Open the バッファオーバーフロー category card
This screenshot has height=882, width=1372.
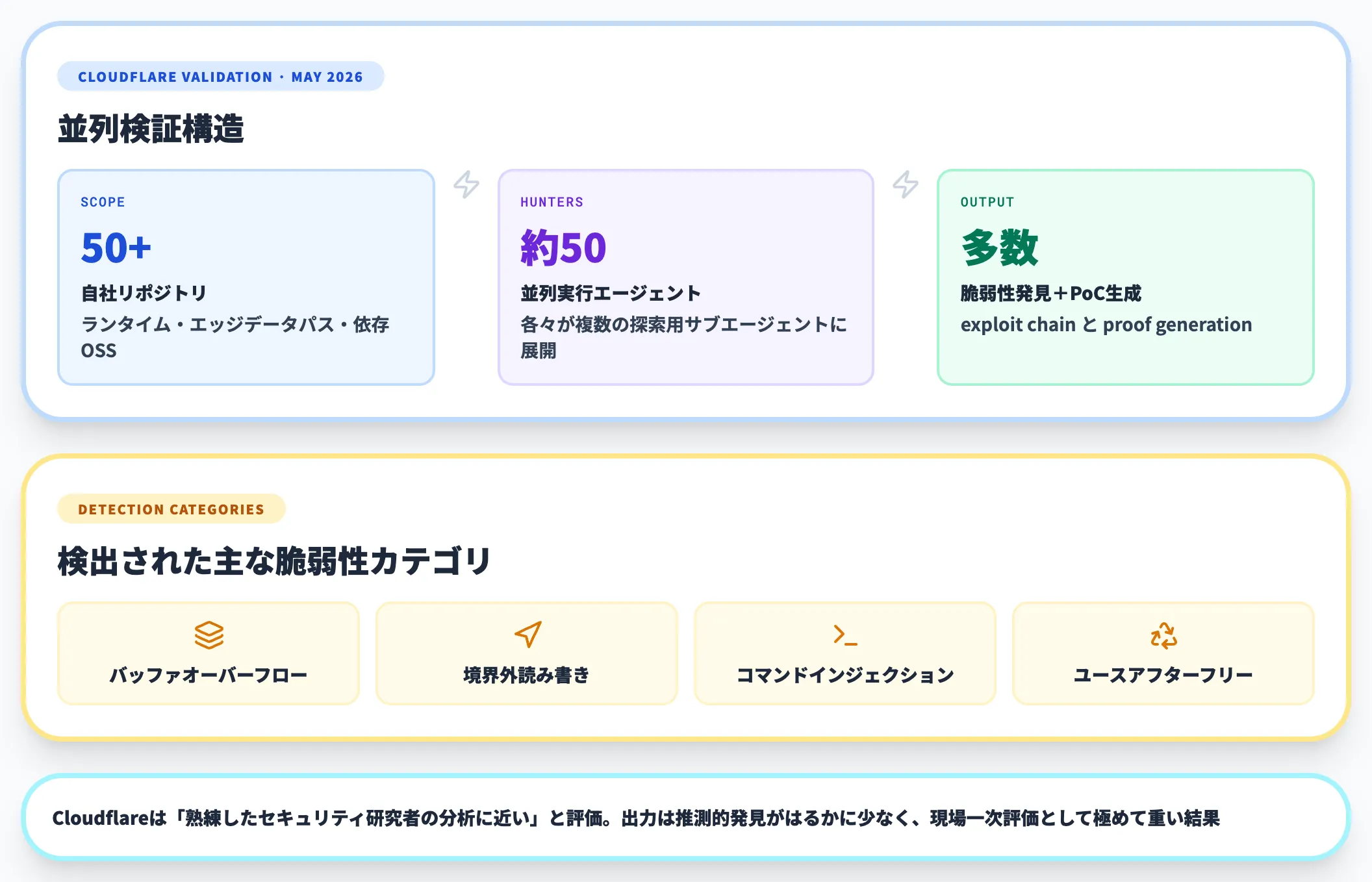209,653
